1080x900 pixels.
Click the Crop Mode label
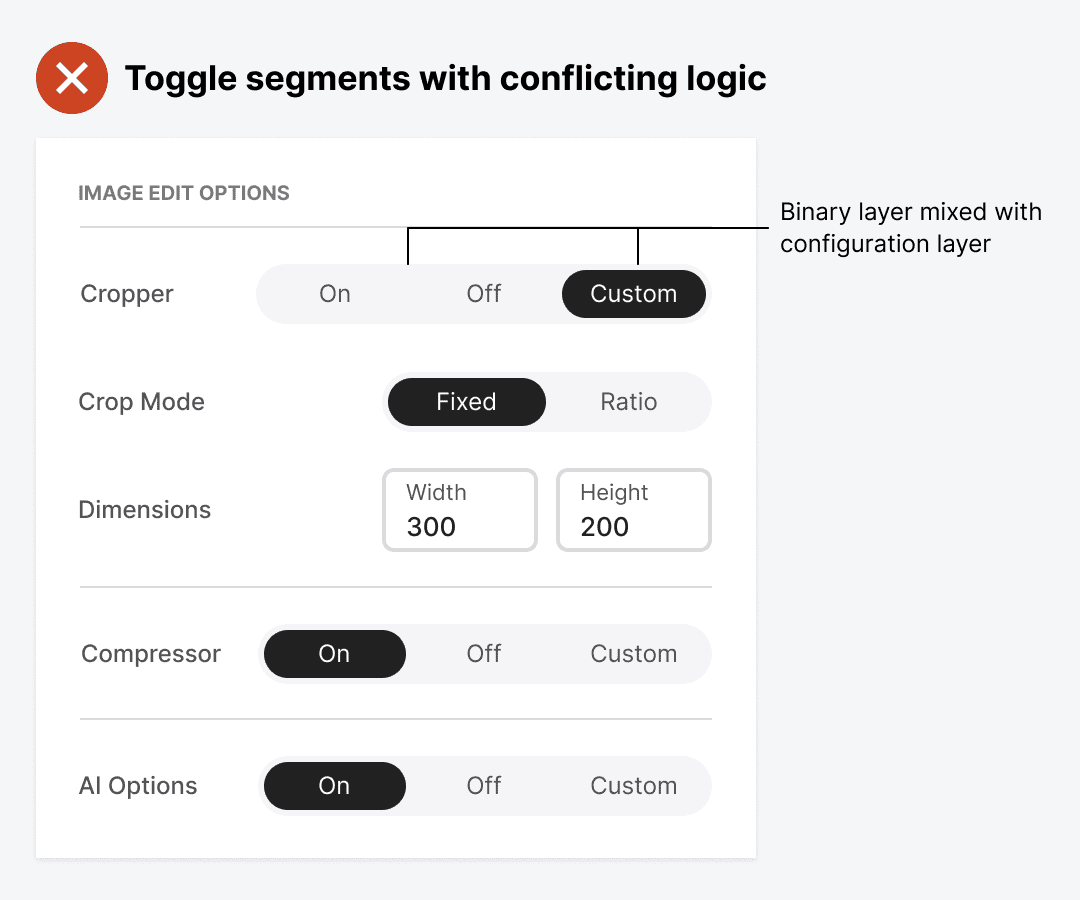click(142, 402)
